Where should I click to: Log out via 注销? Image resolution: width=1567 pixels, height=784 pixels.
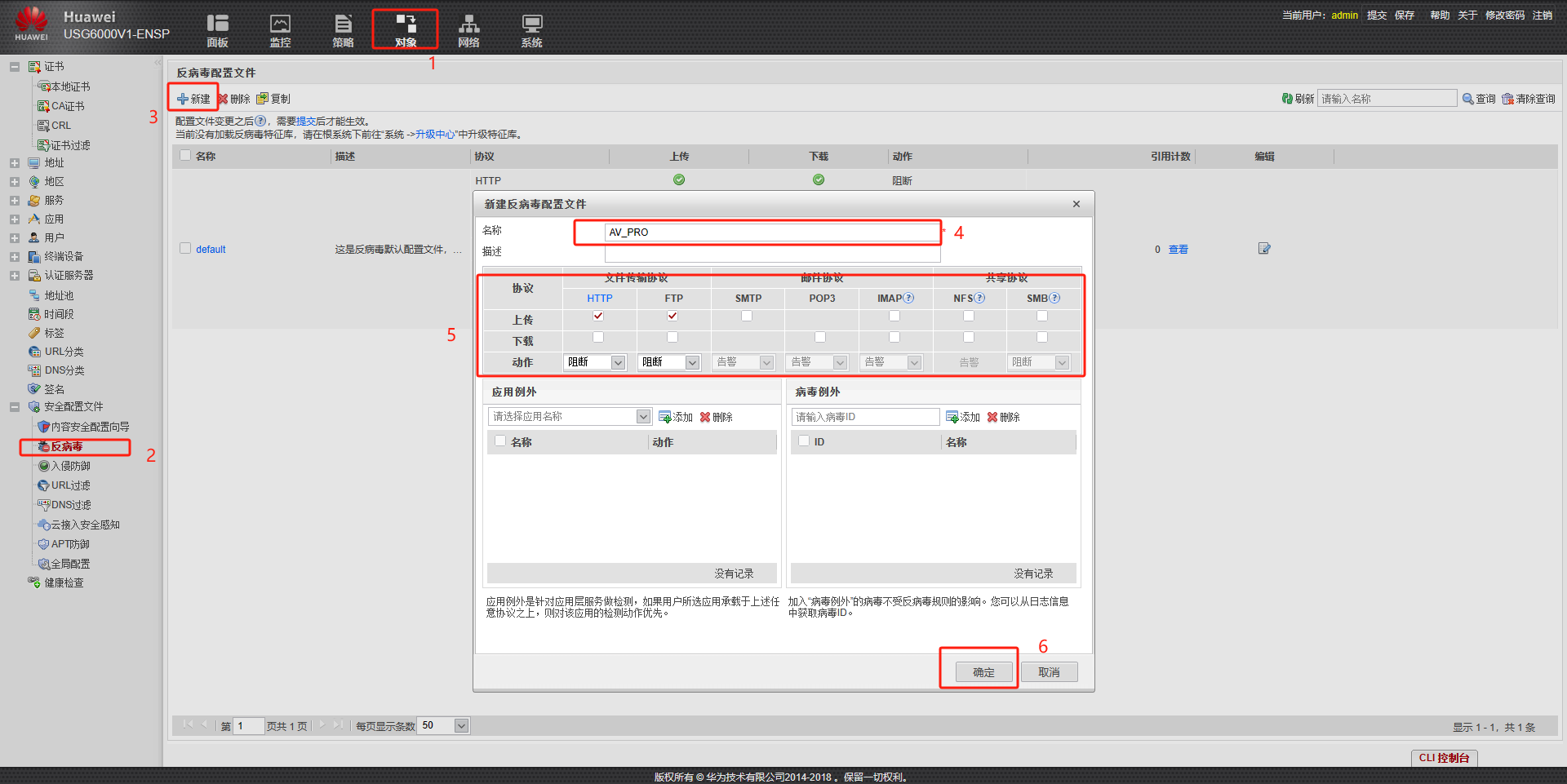pyautogui.click(x=1543, y=15)
